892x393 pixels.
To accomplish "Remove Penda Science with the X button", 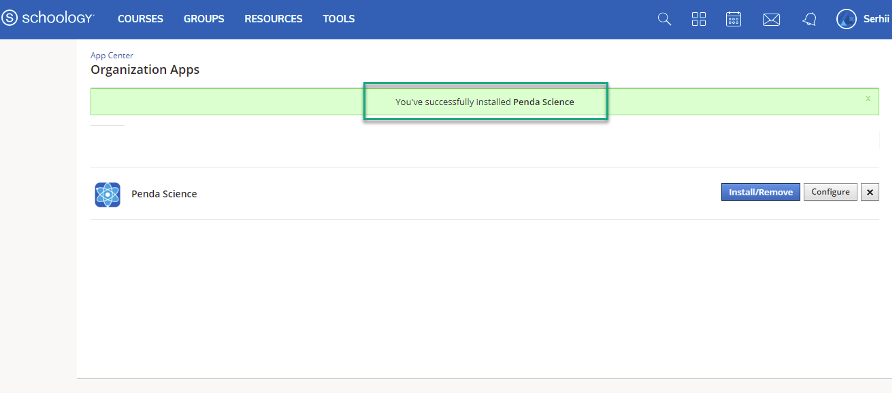I will pyautogui.click(x=870, y=192).
